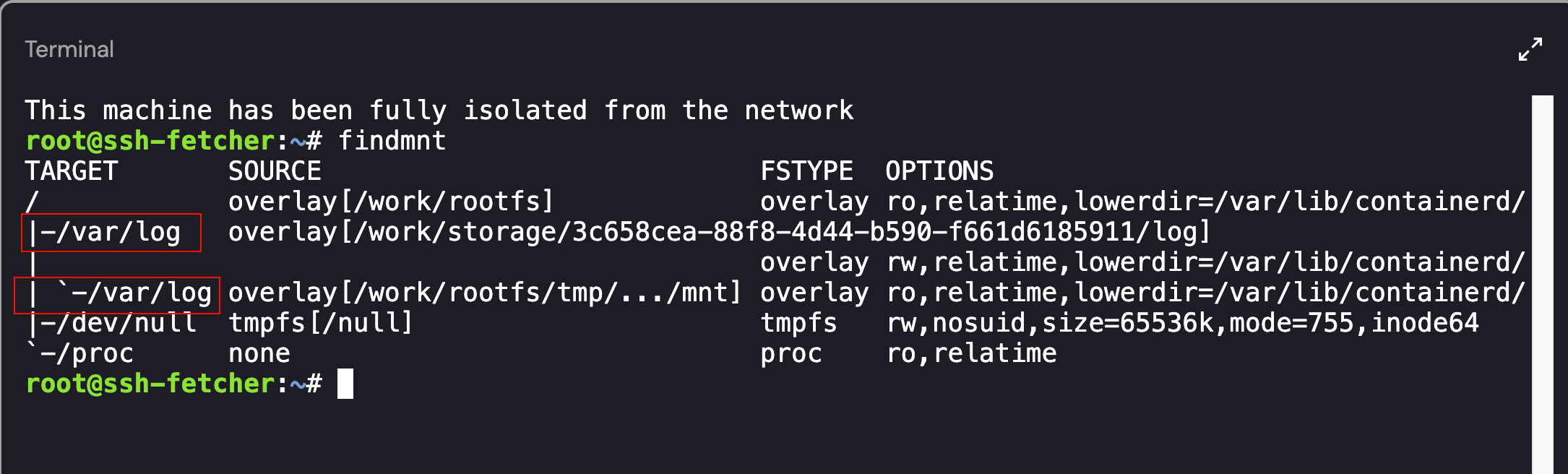Select the first highlighted /var/log mount entry

111,233
